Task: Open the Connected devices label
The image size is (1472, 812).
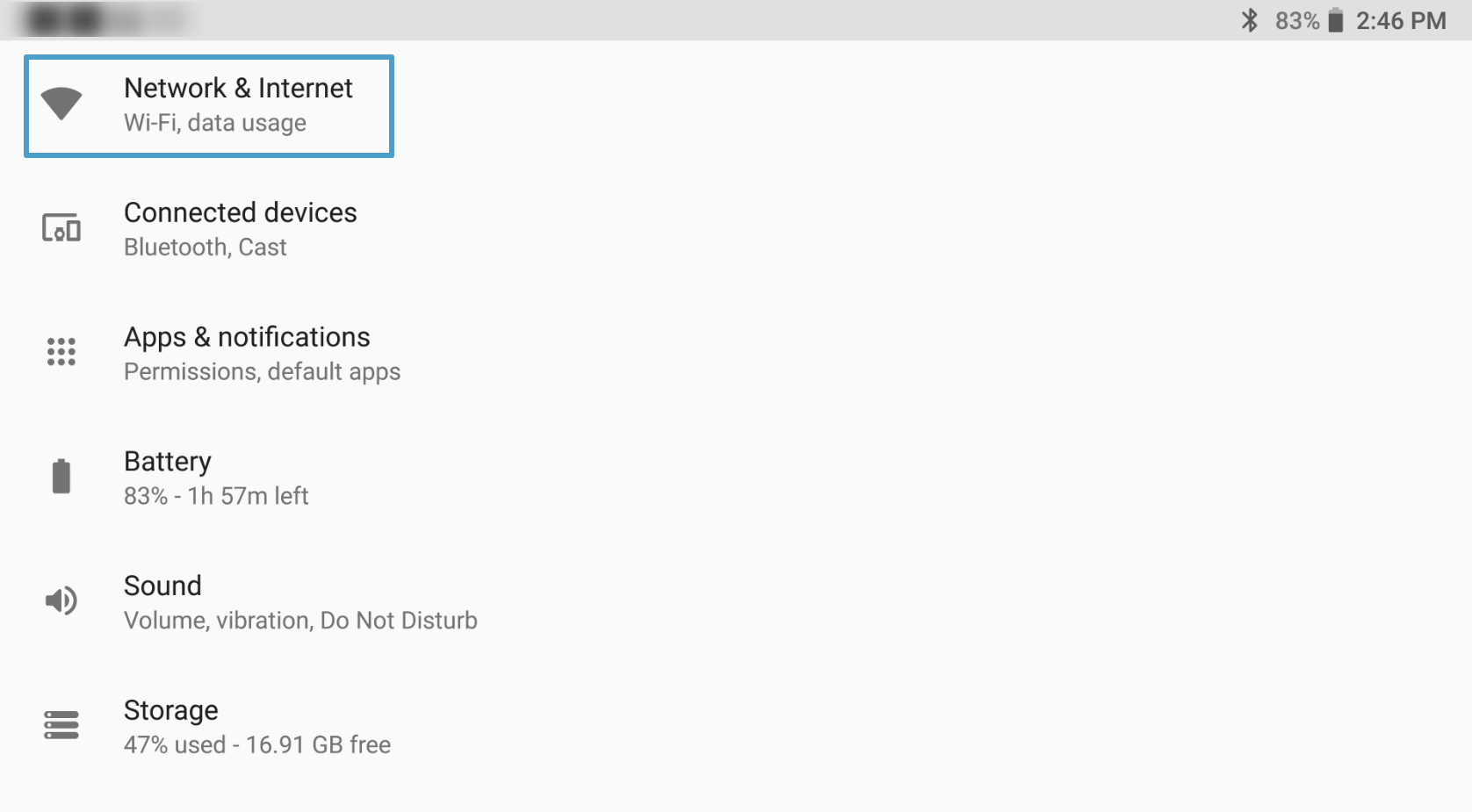Action: (240, 212)
